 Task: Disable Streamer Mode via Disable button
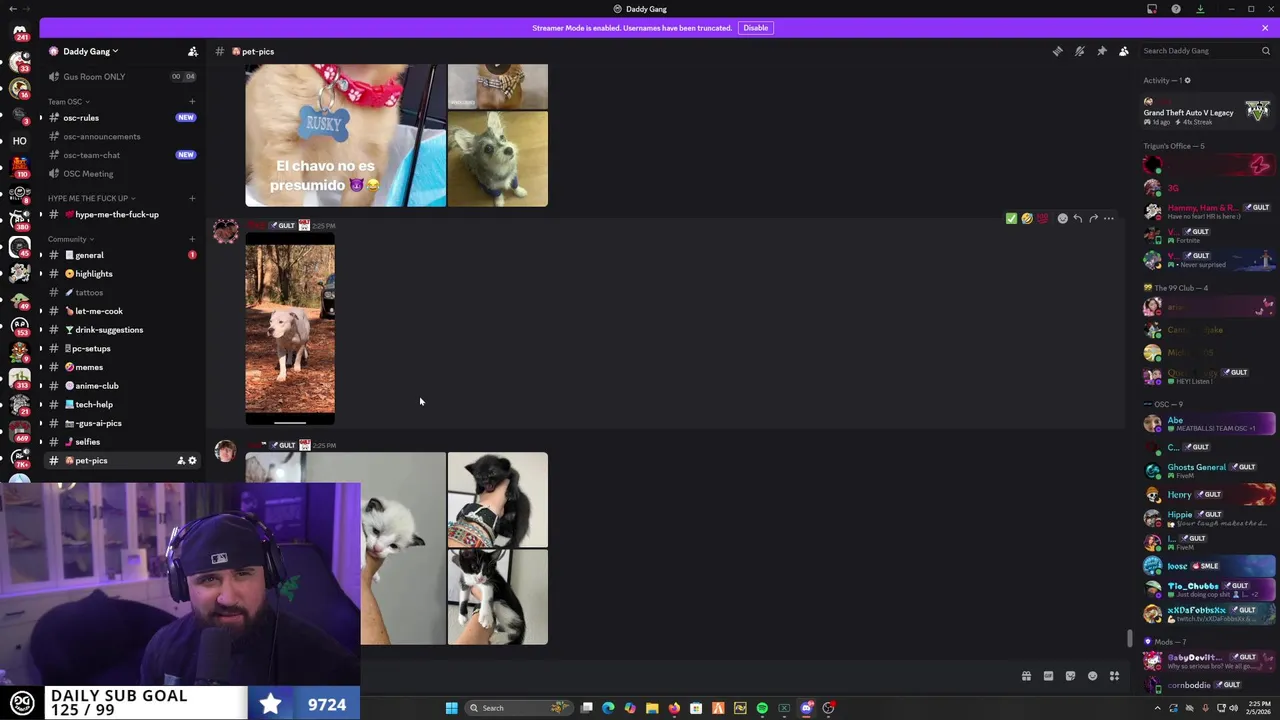click(756, 28)
